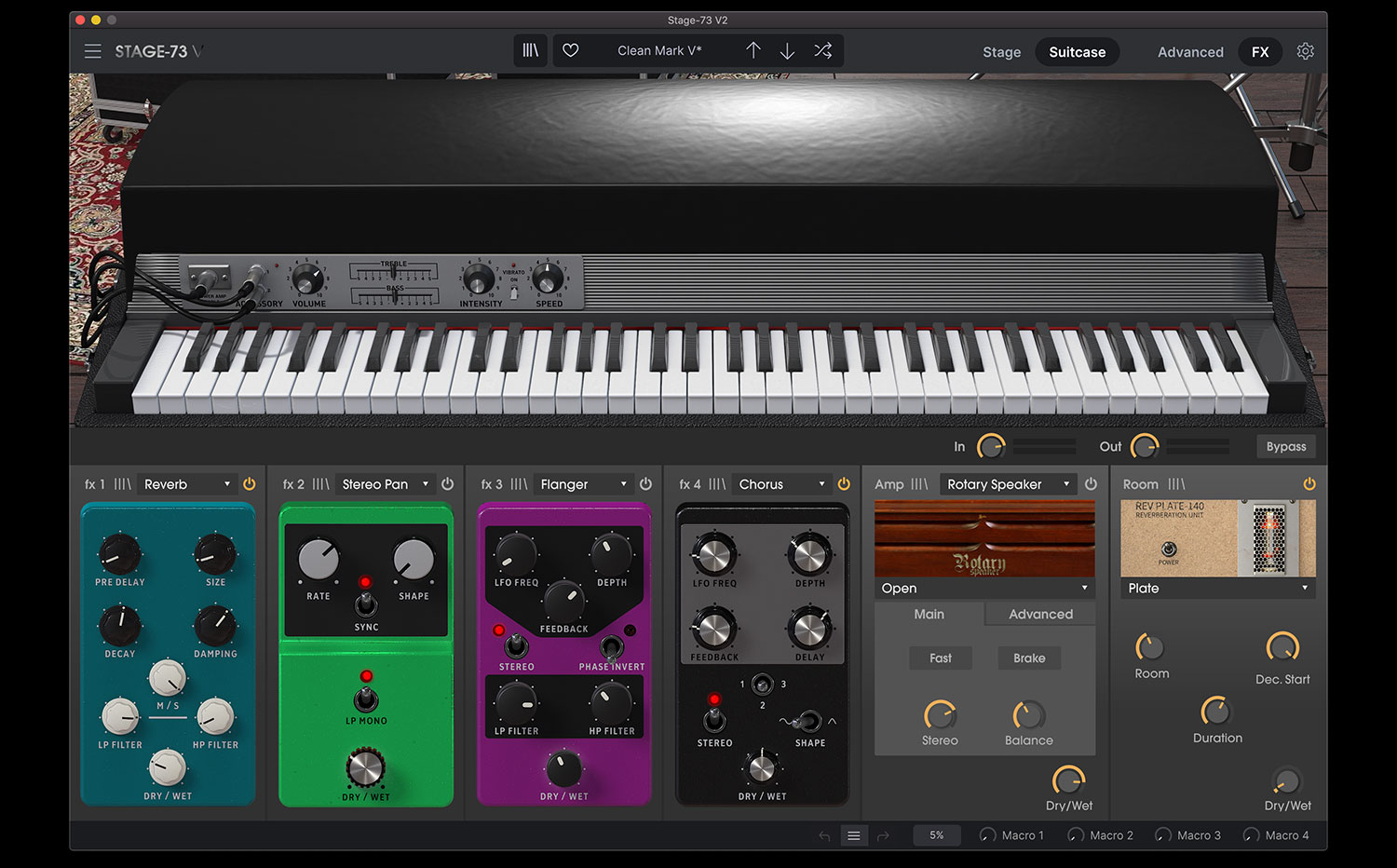Viewport: 1397px width, 868px height.
Task: Open the history list icon
Action: tap(853, 836)
